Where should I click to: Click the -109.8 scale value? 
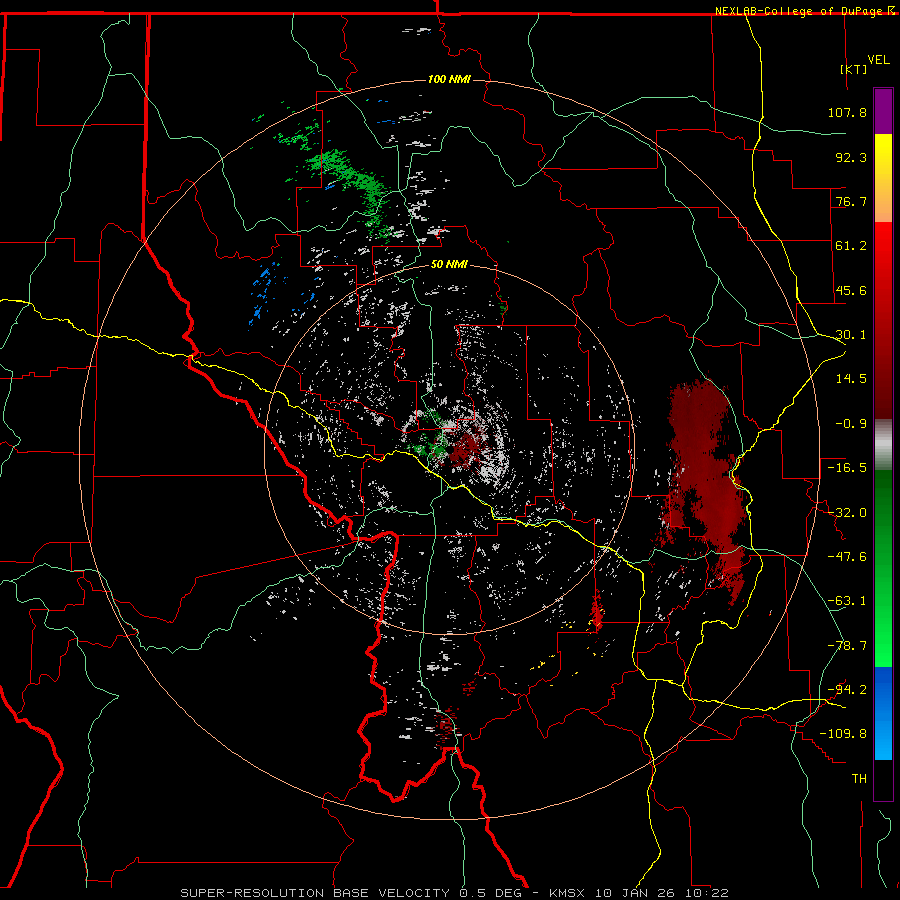843,734
